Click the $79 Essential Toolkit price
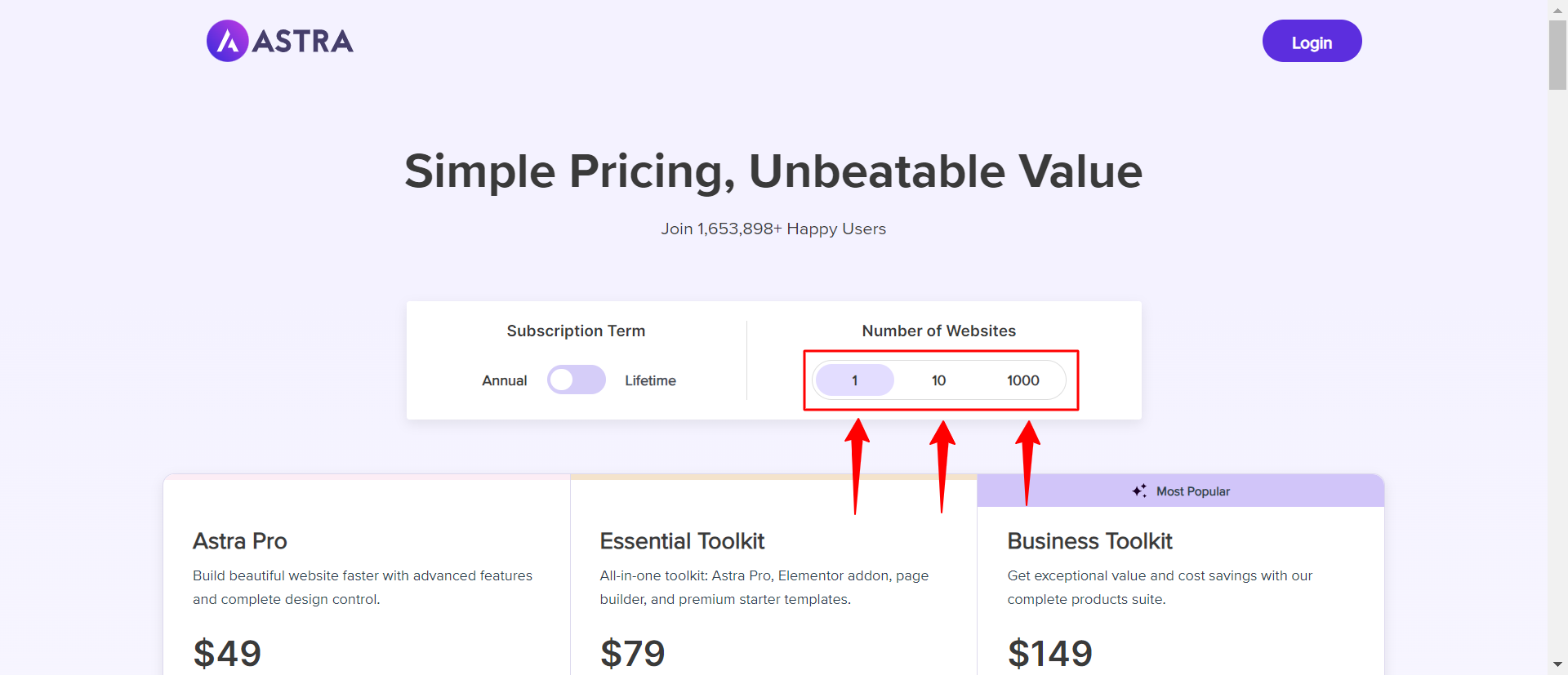Image resolution: width=1568 pixels, height=675 pixels. (633, 653)
